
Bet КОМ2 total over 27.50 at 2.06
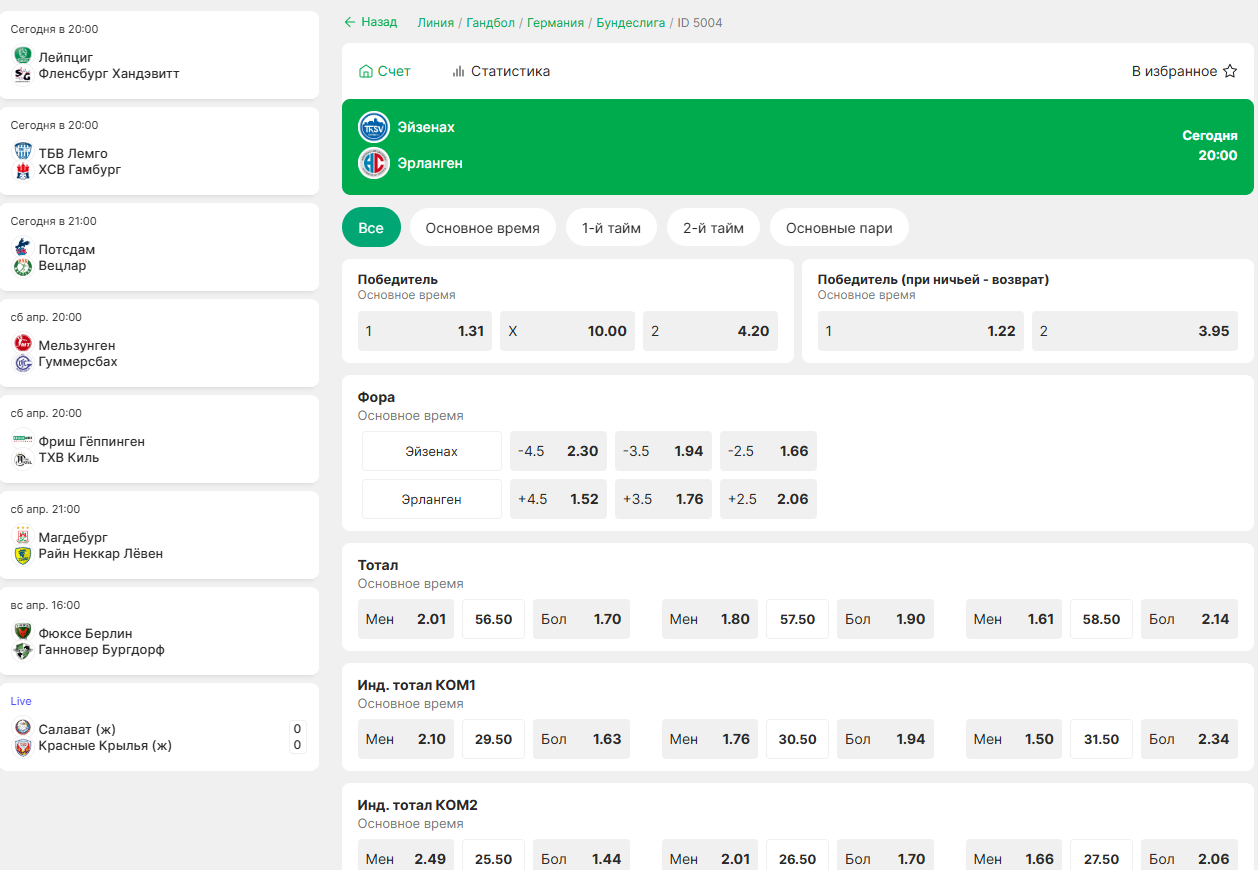pyautogui.click(x=1189, y=855)
